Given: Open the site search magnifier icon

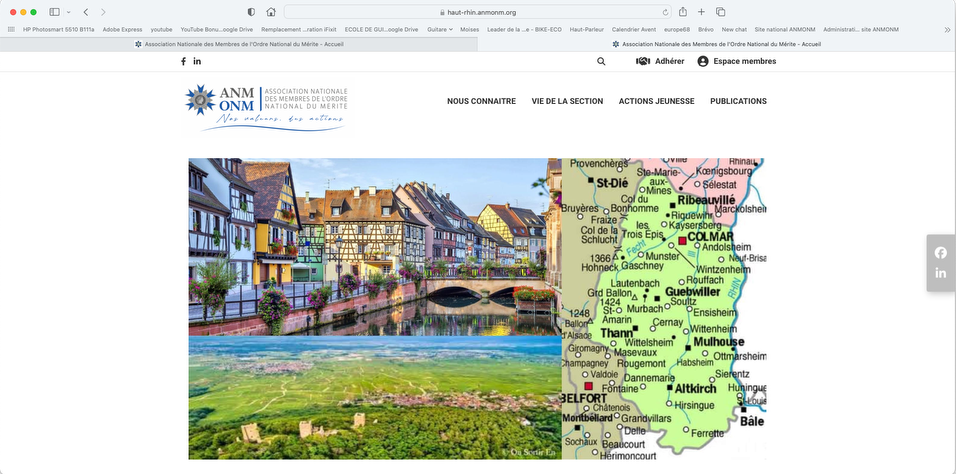Looking at the screenshot, I should coord(601,62).
